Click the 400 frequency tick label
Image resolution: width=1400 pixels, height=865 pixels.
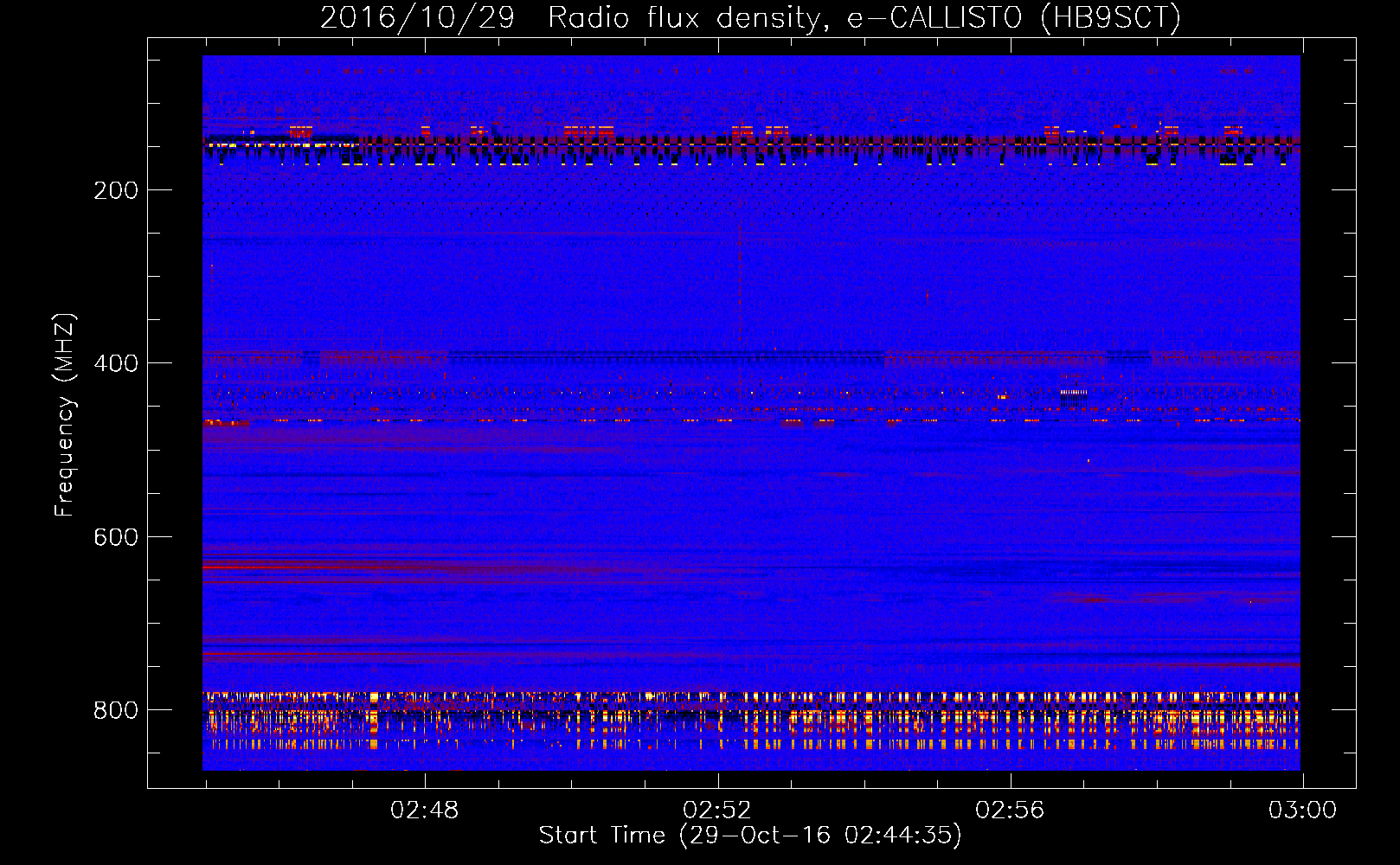click(116, 363)
